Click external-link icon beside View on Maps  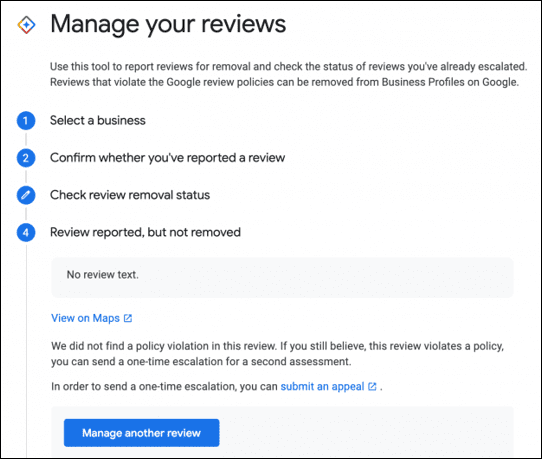click(128, 318)
